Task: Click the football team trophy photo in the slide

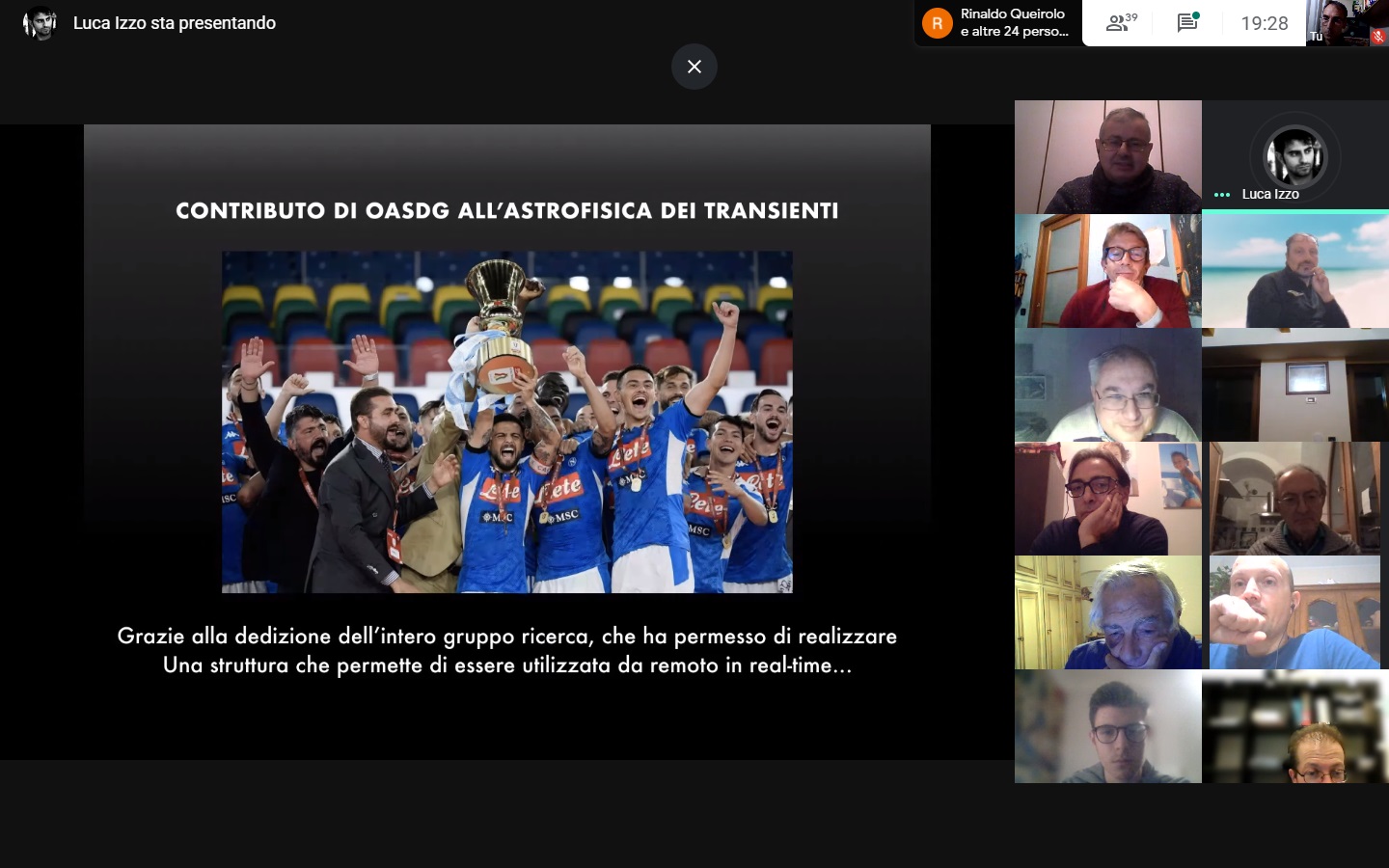Action: (507, 422)
